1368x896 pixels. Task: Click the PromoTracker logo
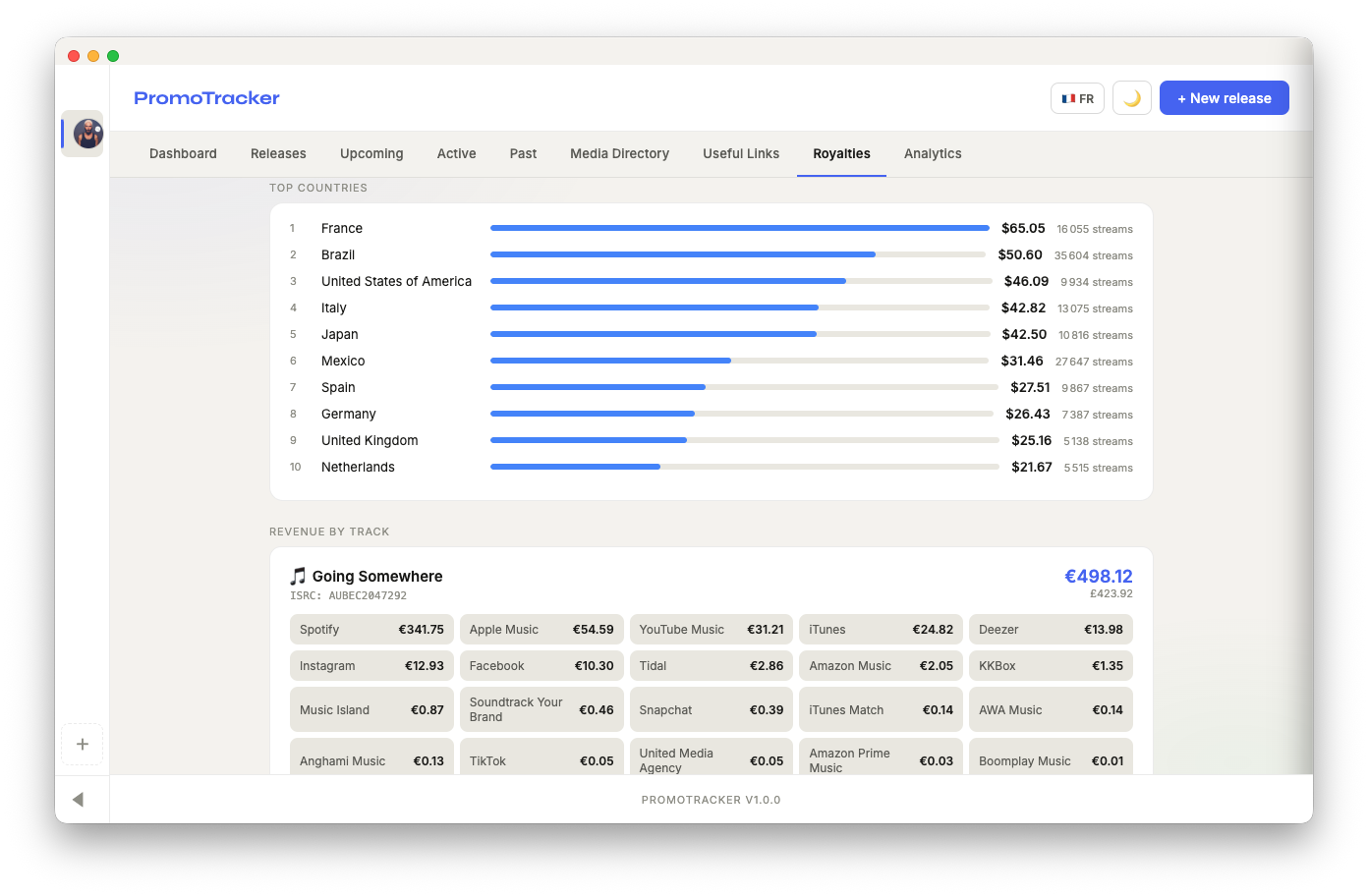[x=206, y=98]
